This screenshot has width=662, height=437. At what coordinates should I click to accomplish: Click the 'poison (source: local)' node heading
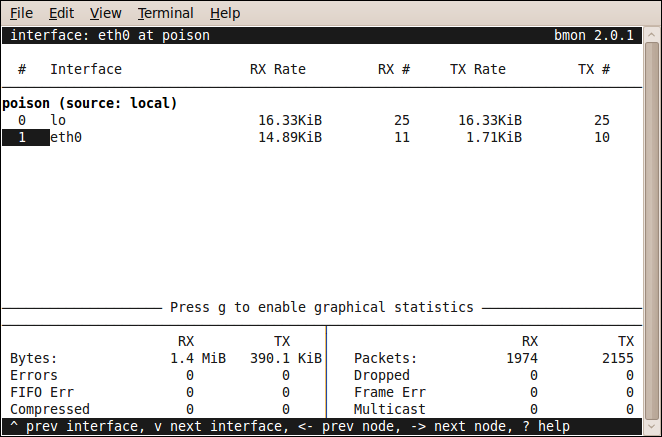(x=90, y=103)
